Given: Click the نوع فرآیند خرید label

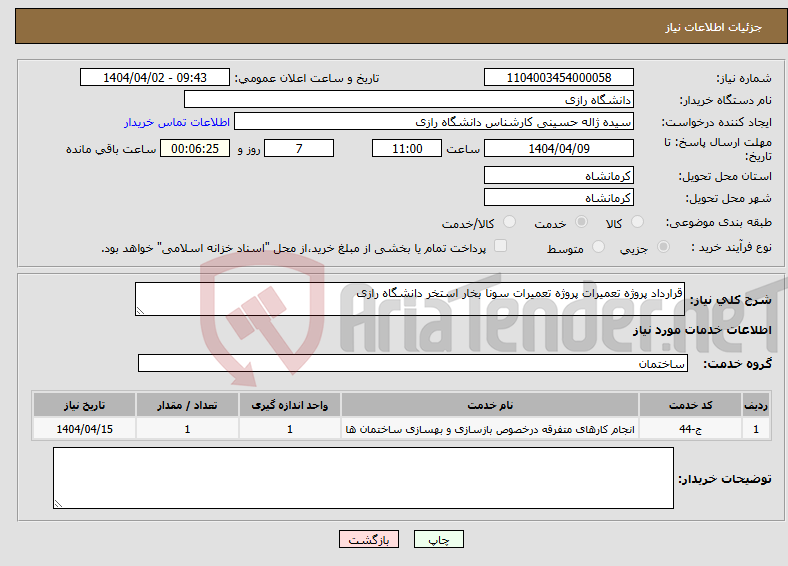Looking at the screenshot, I should 732,247.
